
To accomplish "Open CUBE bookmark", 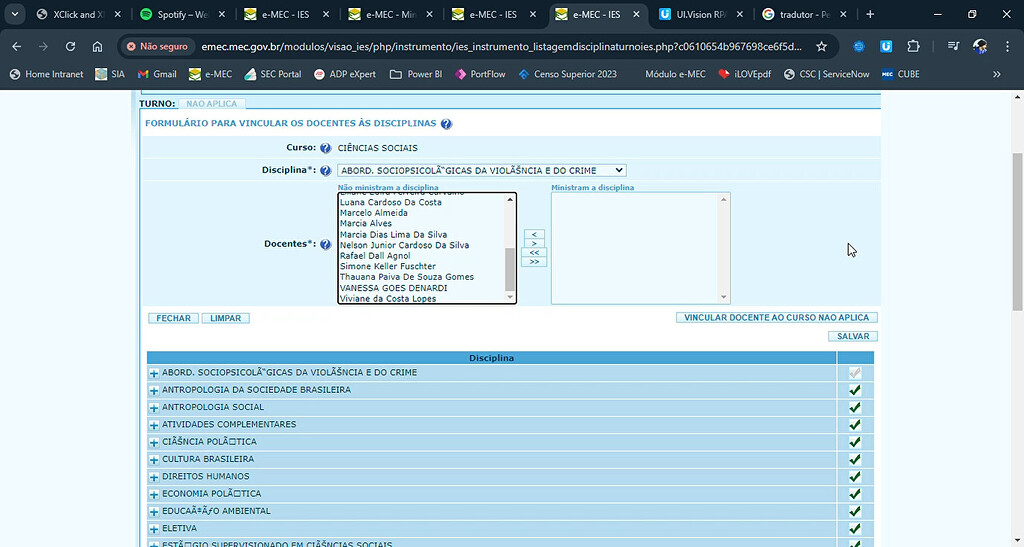I will (x=901, y=74).
